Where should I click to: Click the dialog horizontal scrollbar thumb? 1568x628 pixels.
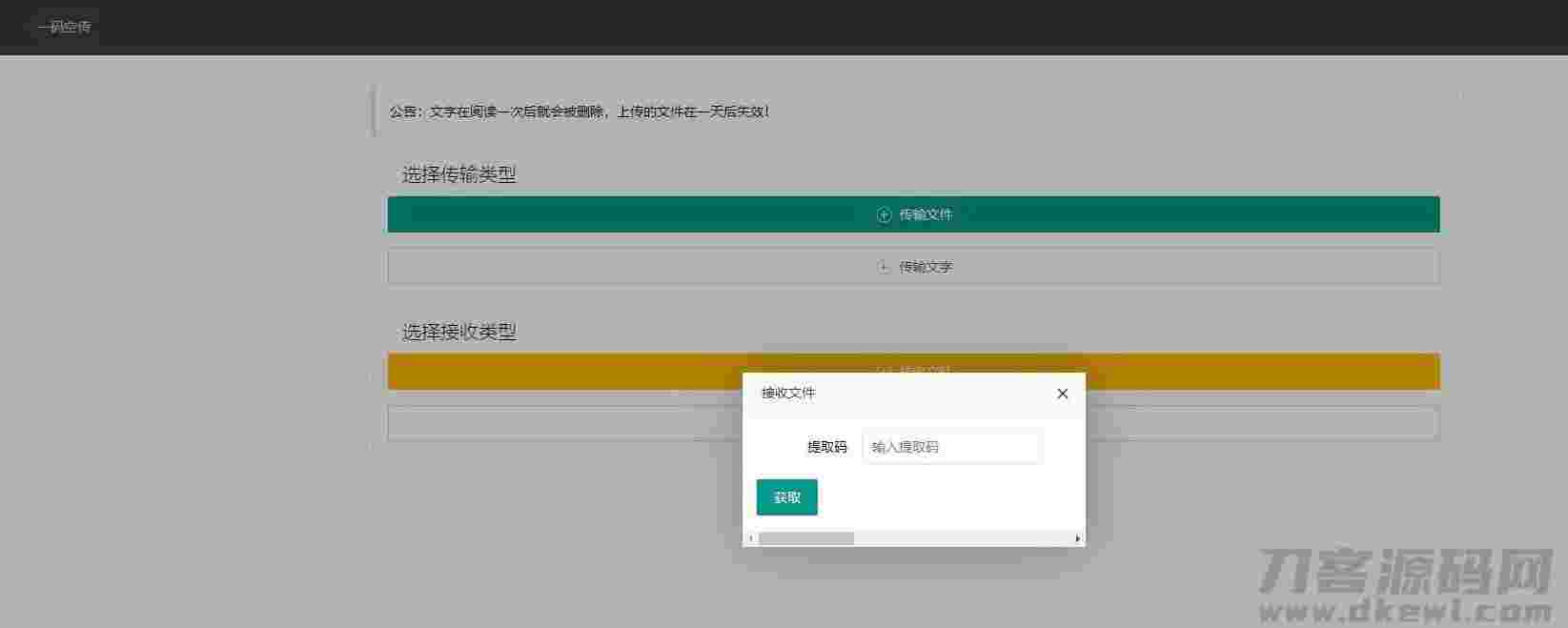tap(806, 538)
